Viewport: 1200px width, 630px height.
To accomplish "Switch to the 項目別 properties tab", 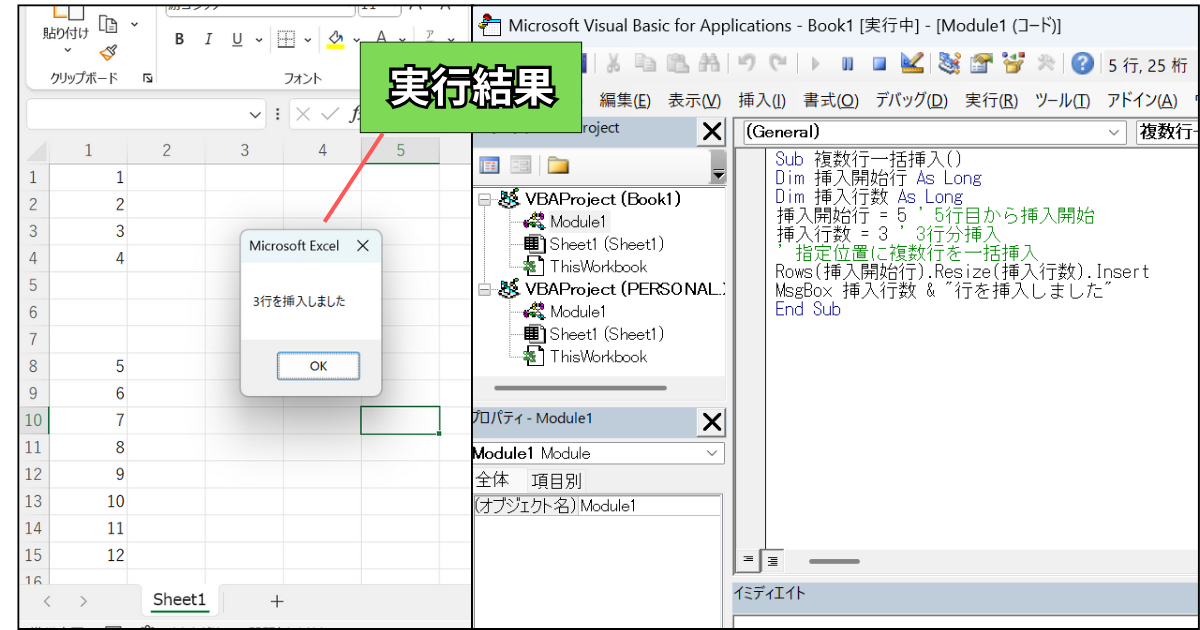I will click(556, 480).
